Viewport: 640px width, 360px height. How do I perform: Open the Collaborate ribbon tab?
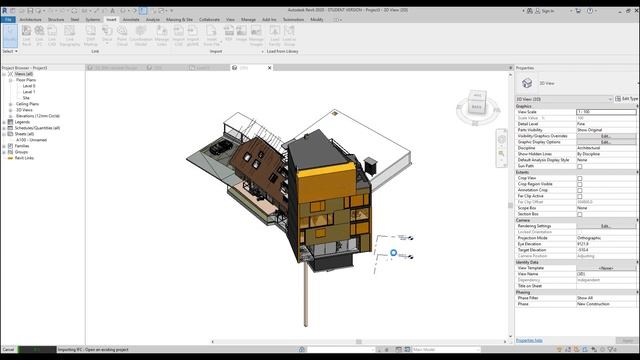[x=209, y=20]
